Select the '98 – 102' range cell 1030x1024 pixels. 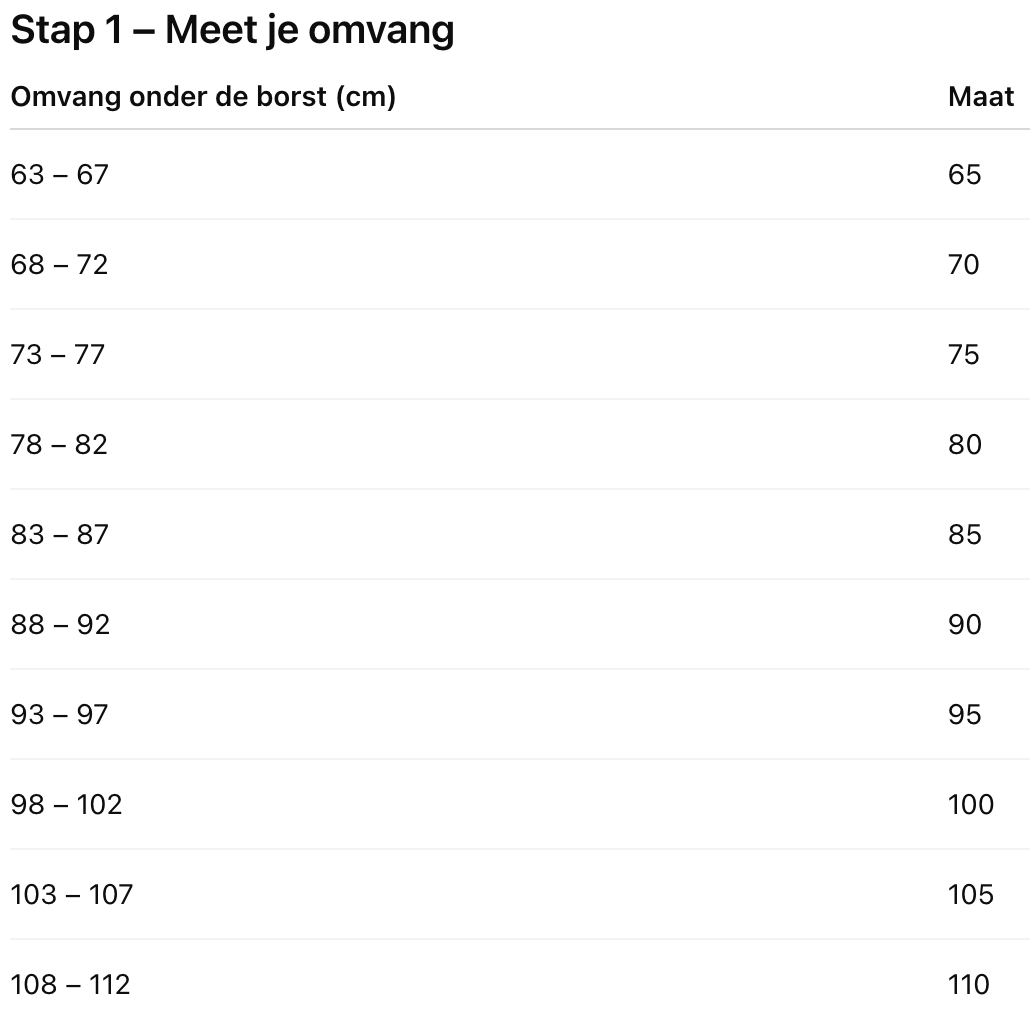(66, 805)
